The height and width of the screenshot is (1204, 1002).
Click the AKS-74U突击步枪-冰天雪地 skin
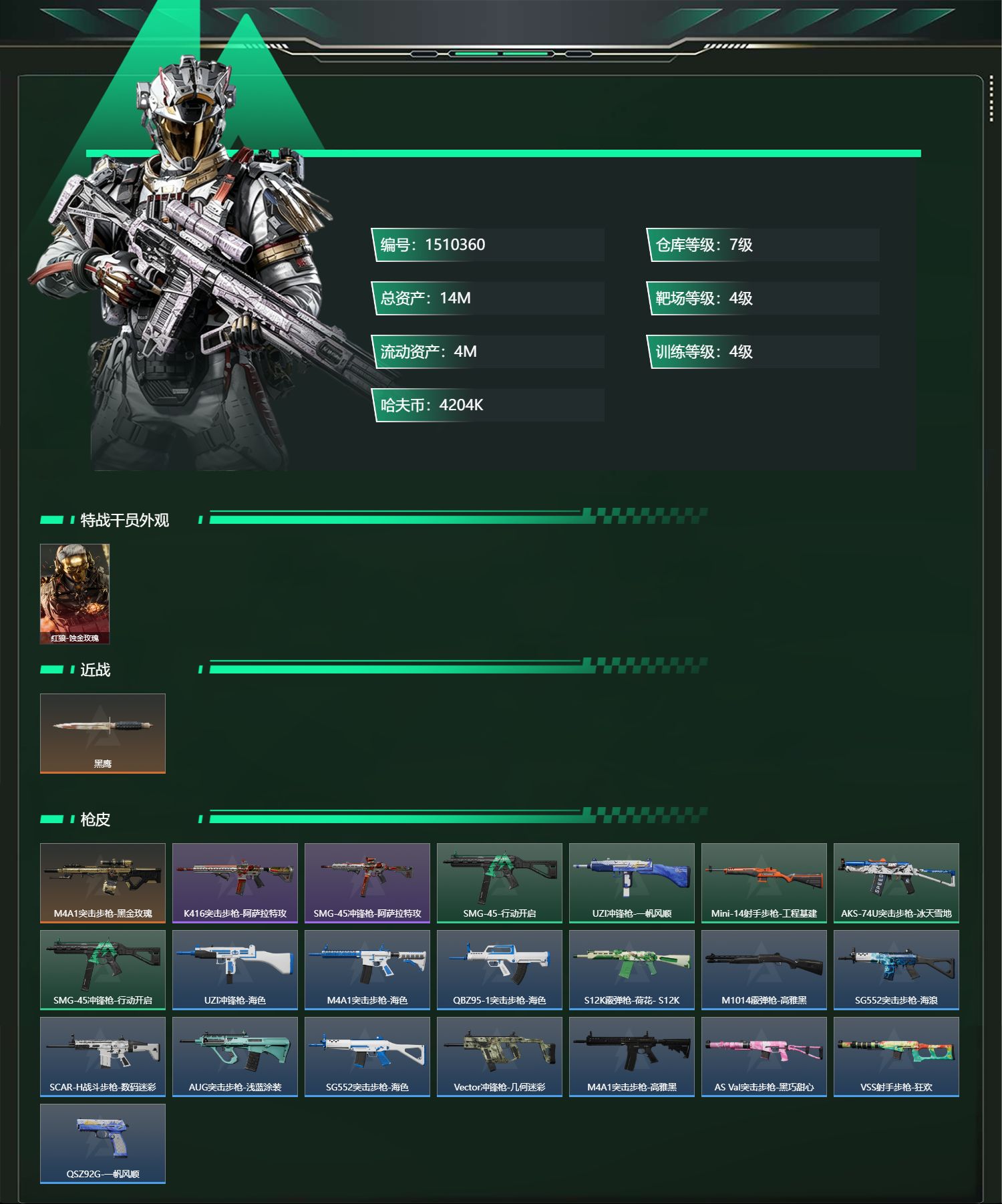click(896, 883)
